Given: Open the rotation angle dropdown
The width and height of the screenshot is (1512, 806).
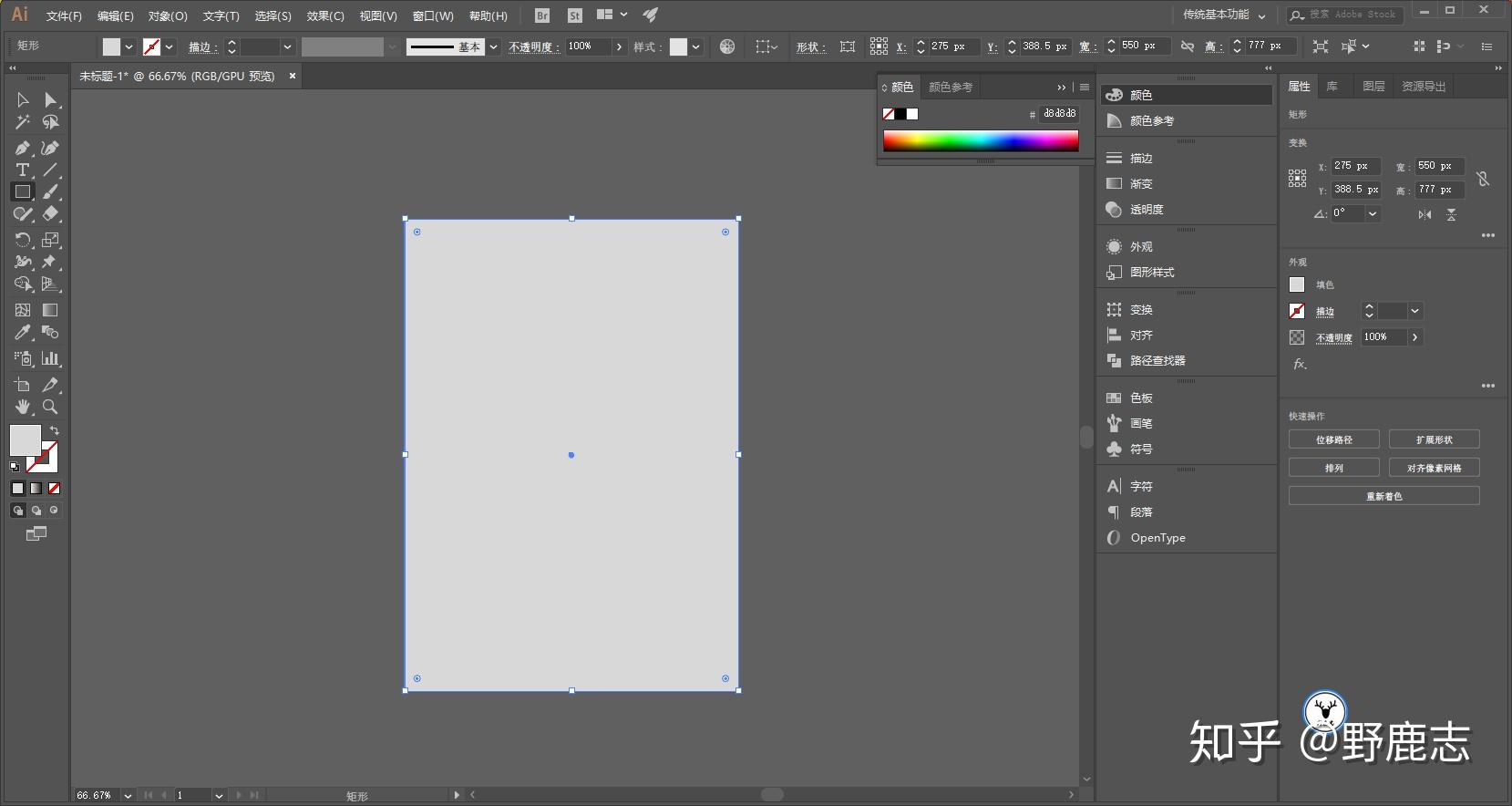Looking at the screenshot, I should (x=1373, y=213).
